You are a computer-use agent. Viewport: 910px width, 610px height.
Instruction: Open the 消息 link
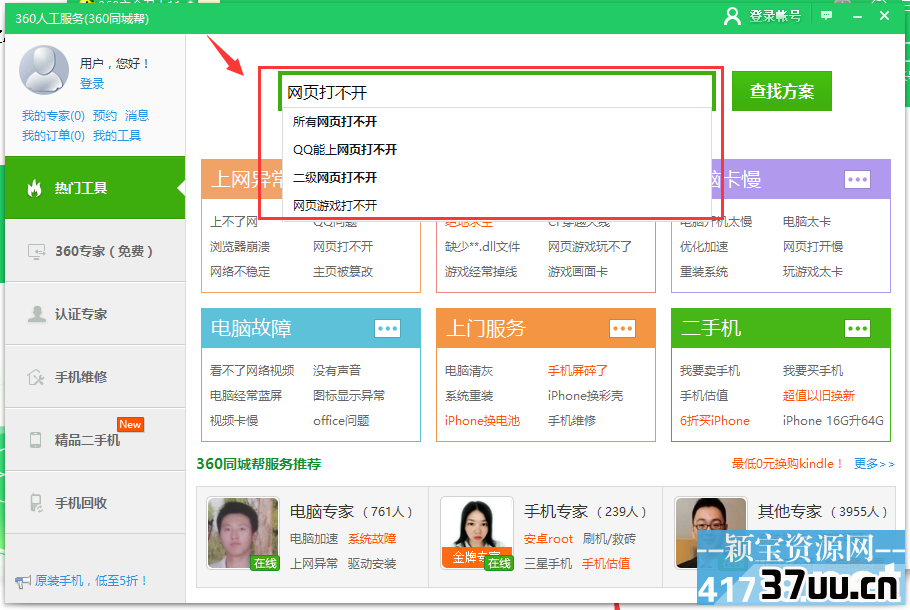tap(137, 115)
